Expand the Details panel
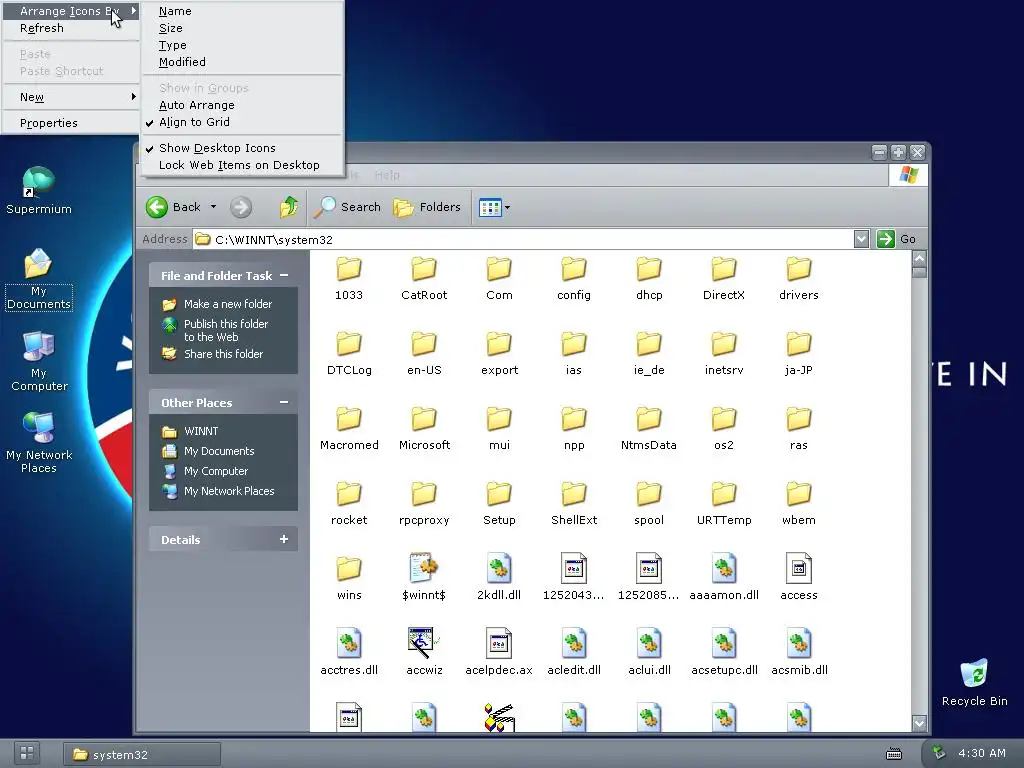 tap(284, 539)
